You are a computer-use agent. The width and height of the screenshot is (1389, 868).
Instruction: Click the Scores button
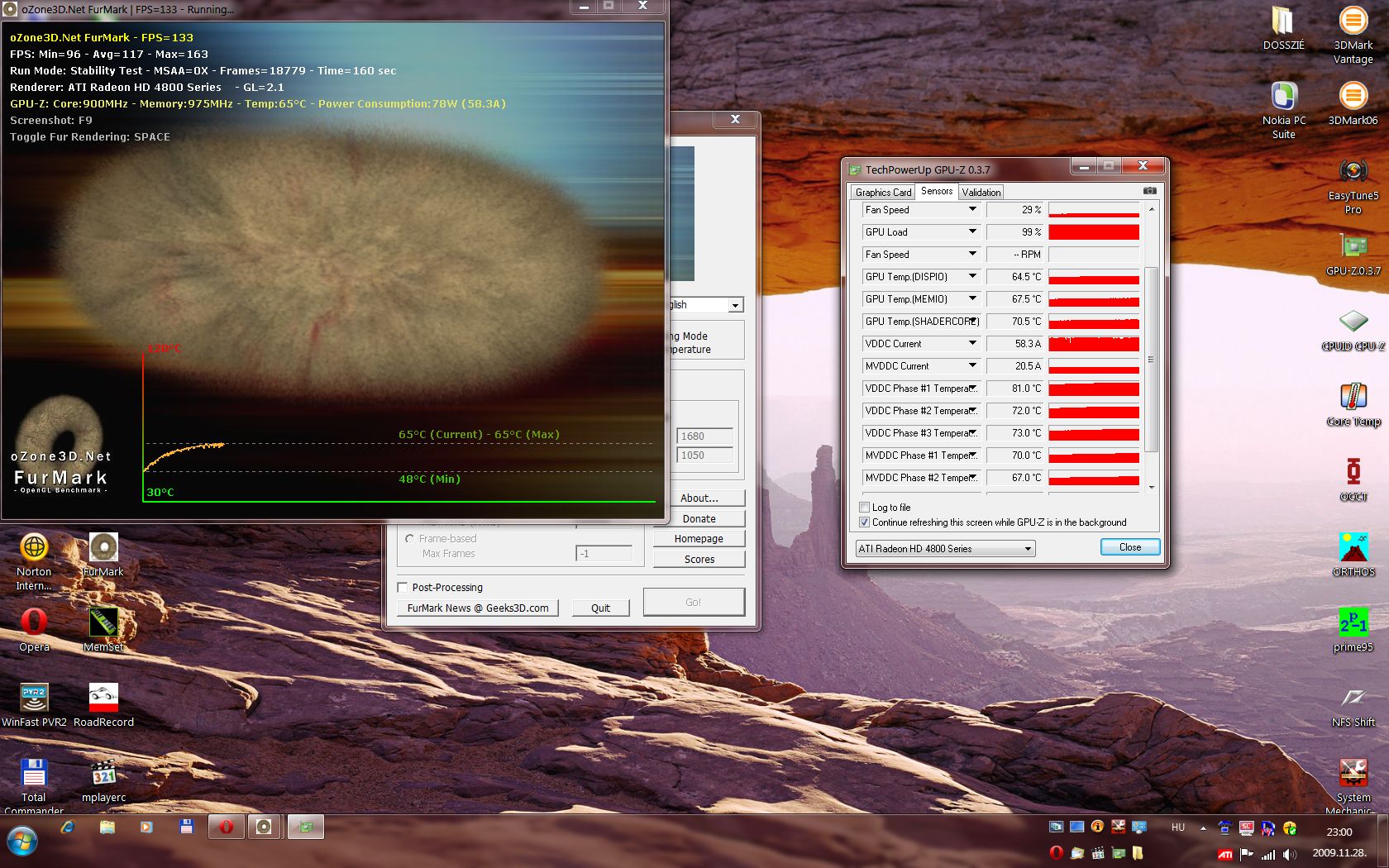pyautogui.click(x=699, y=559)
